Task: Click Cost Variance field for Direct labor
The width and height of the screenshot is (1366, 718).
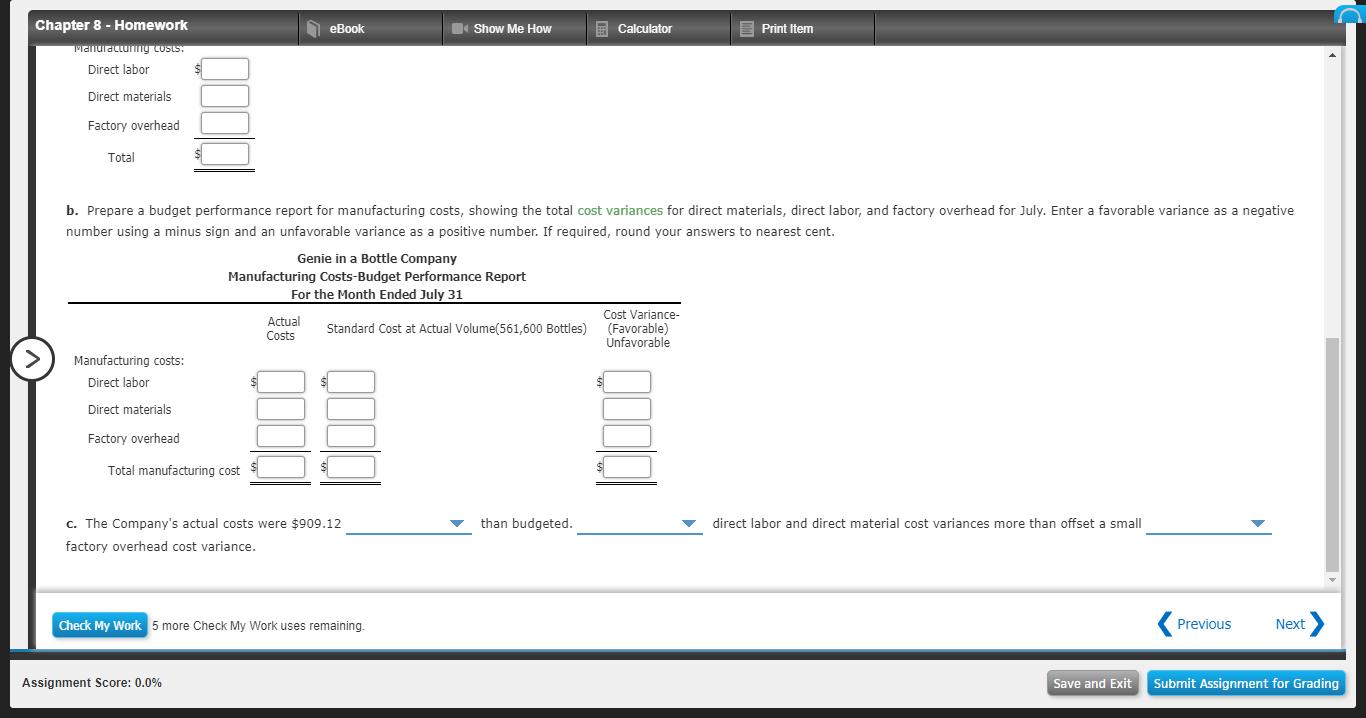Action: (x=627, y=382)
